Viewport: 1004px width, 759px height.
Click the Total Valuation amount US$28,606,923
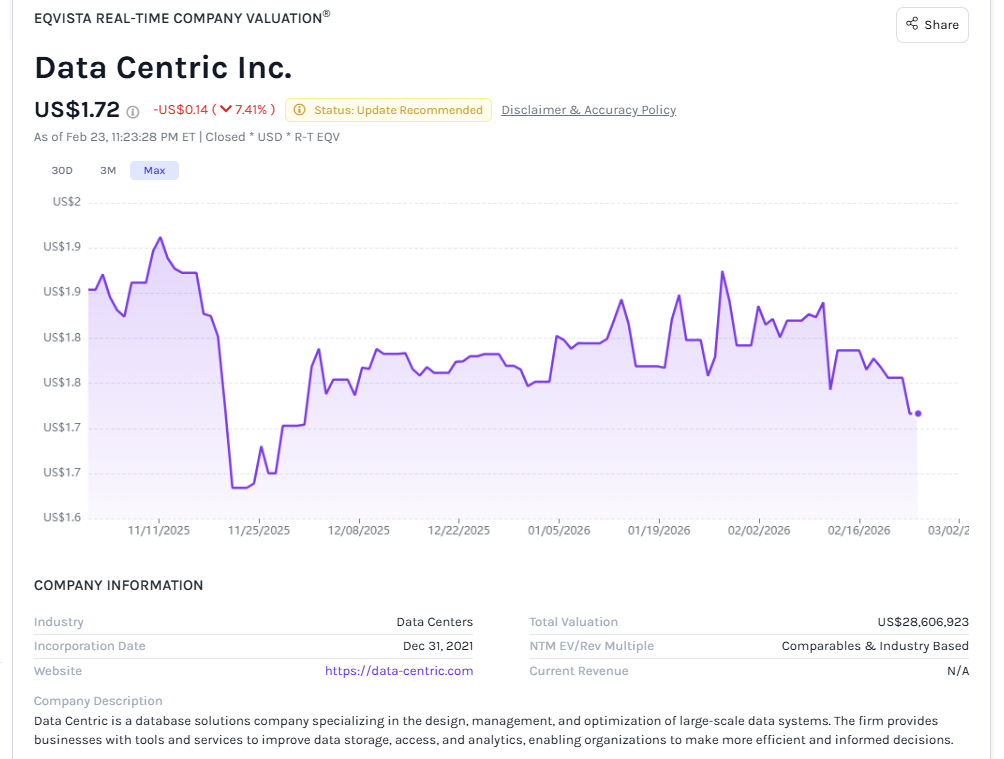tap(923, 622)
